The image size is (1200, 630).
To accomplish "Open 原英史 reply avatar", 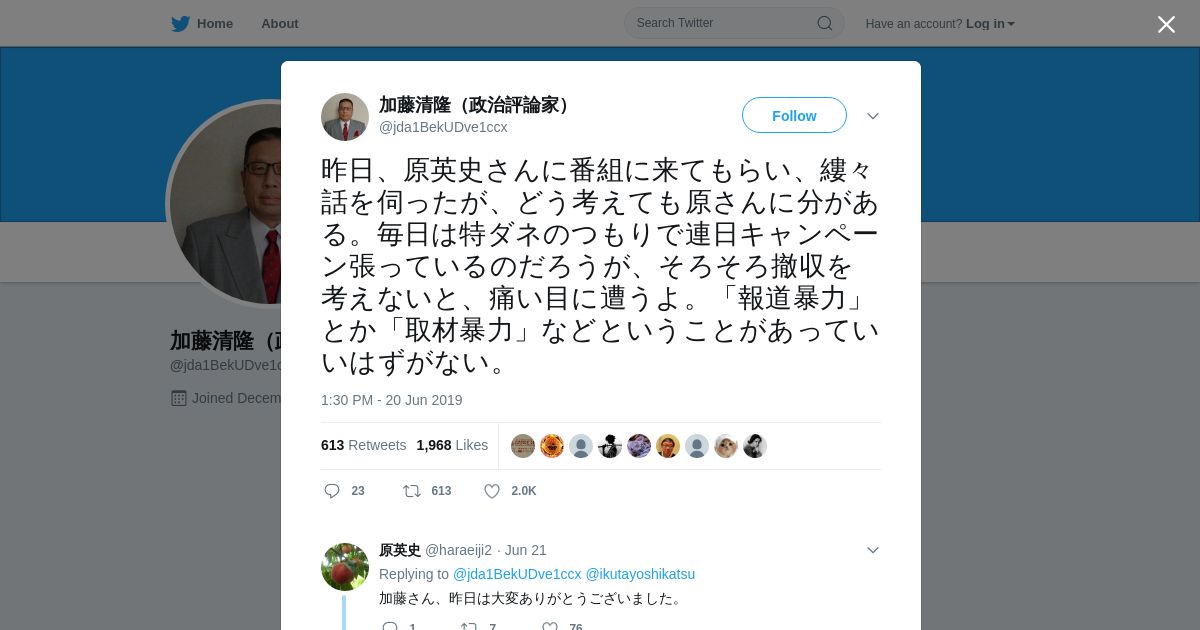I will 345,567.
